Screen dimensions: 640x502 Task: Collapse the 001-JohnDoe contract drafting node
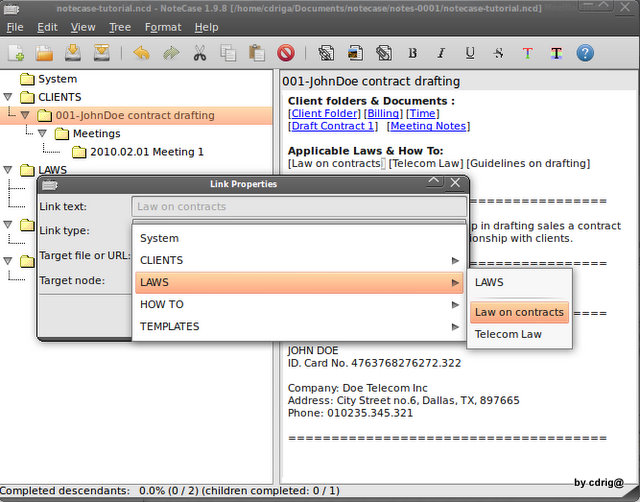[25, 116]
